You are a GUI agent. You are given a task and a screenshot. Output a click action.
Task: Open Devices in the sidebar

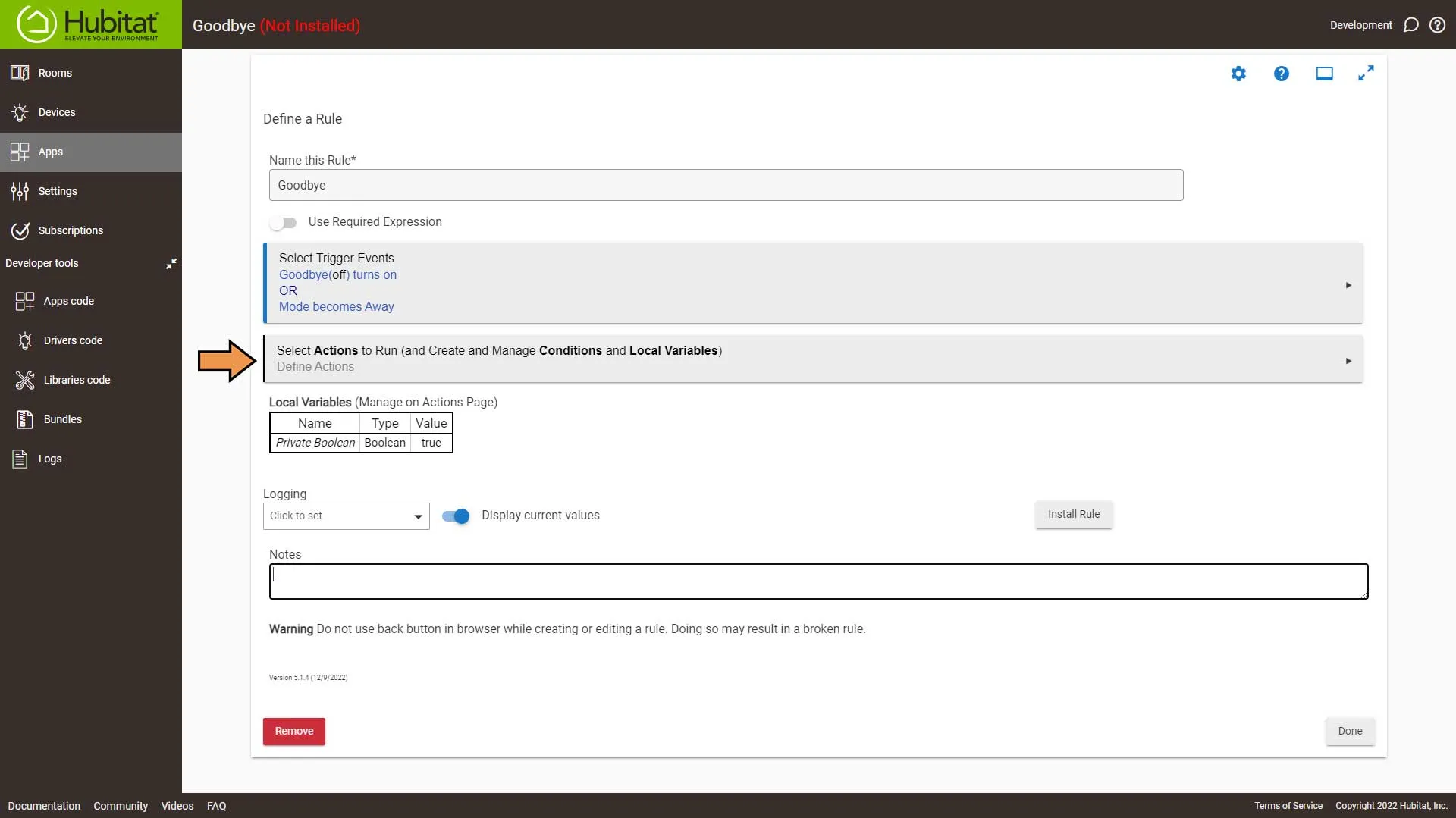pos(91,112)
